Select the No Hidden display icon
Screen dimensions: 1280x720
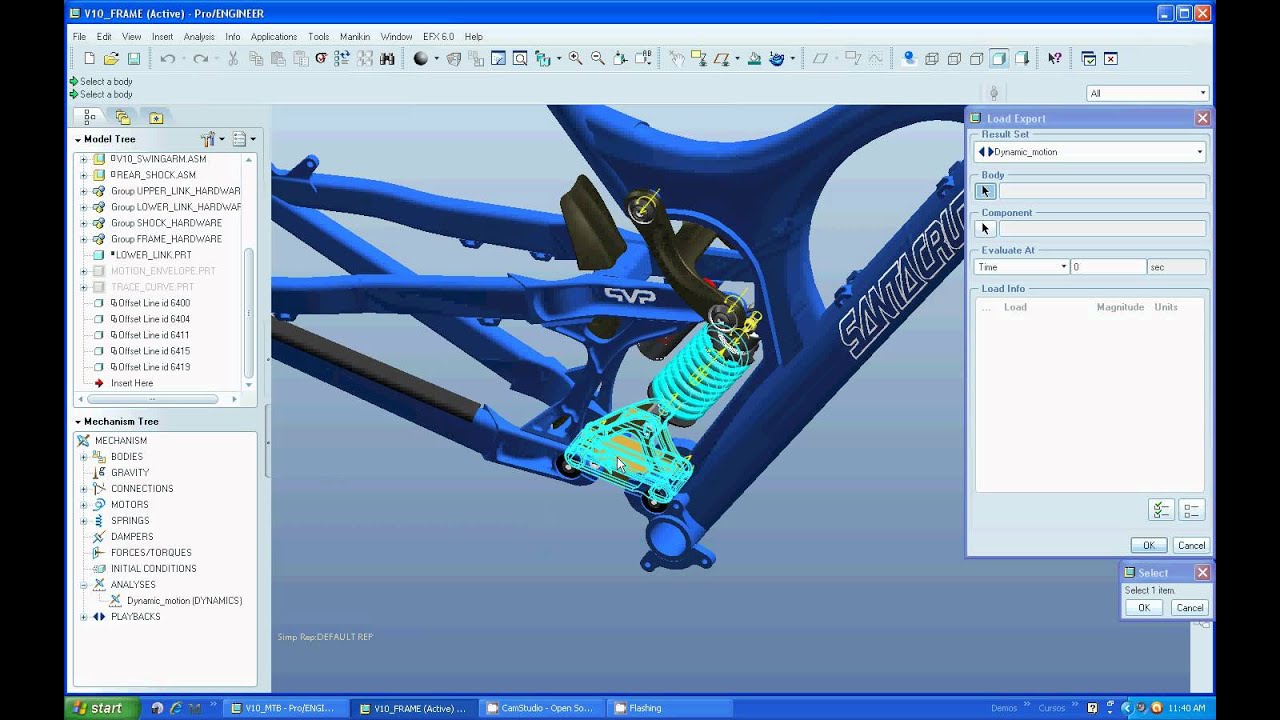(976, 59)
